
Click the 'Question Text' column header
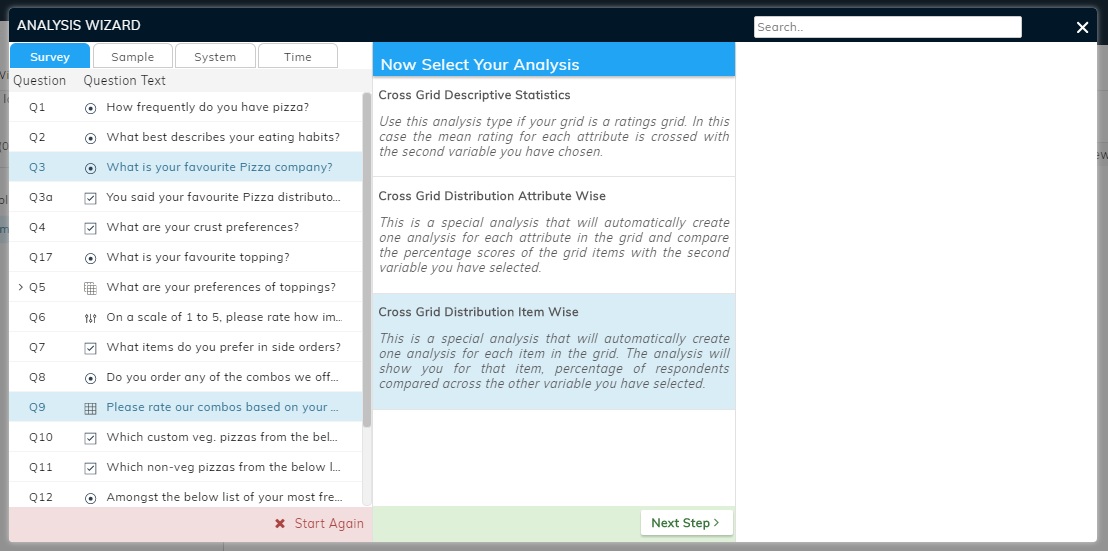(124, 81)
